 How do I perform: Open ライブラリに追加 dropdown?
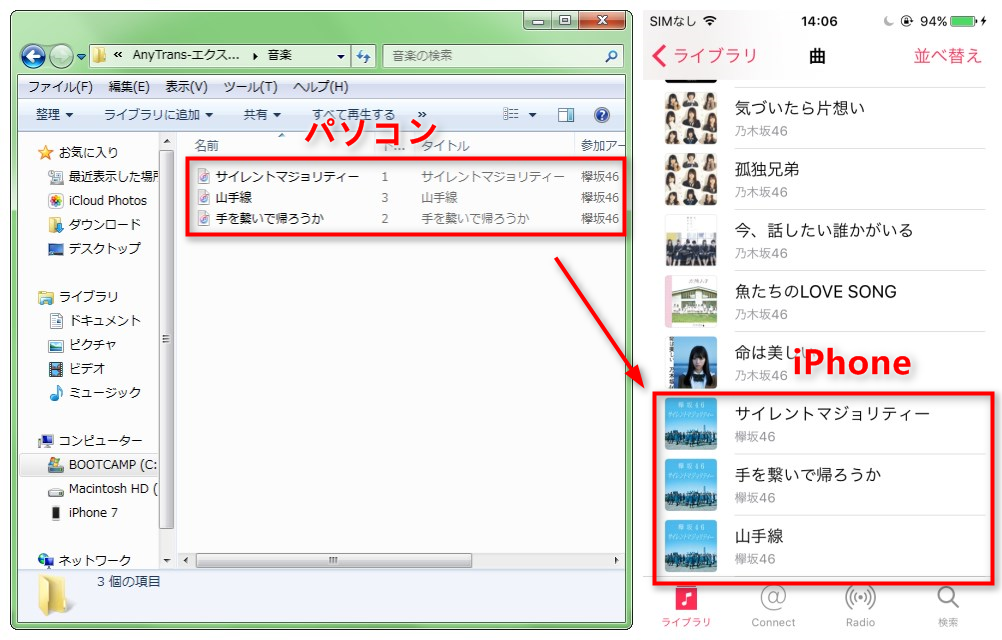(158, 115)
